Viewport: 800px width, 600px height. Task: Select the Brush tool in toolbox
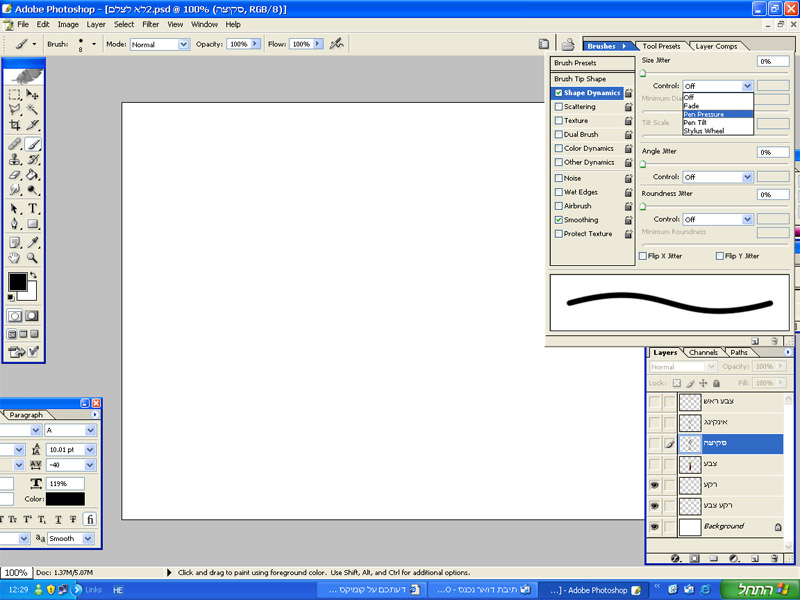[33, 144]
